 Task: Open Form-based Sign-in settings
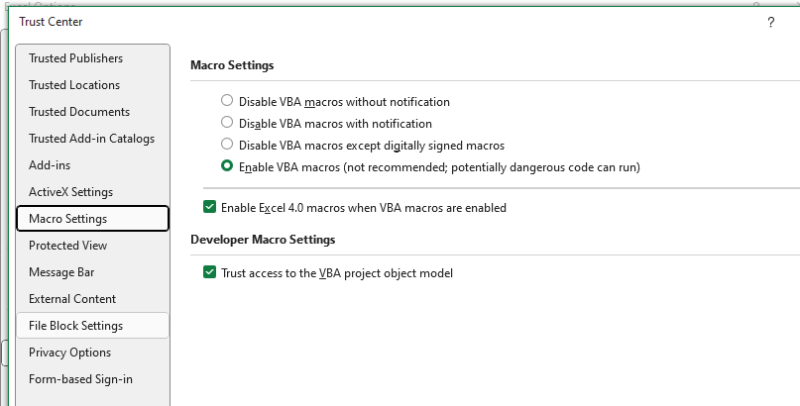[80, 380]
